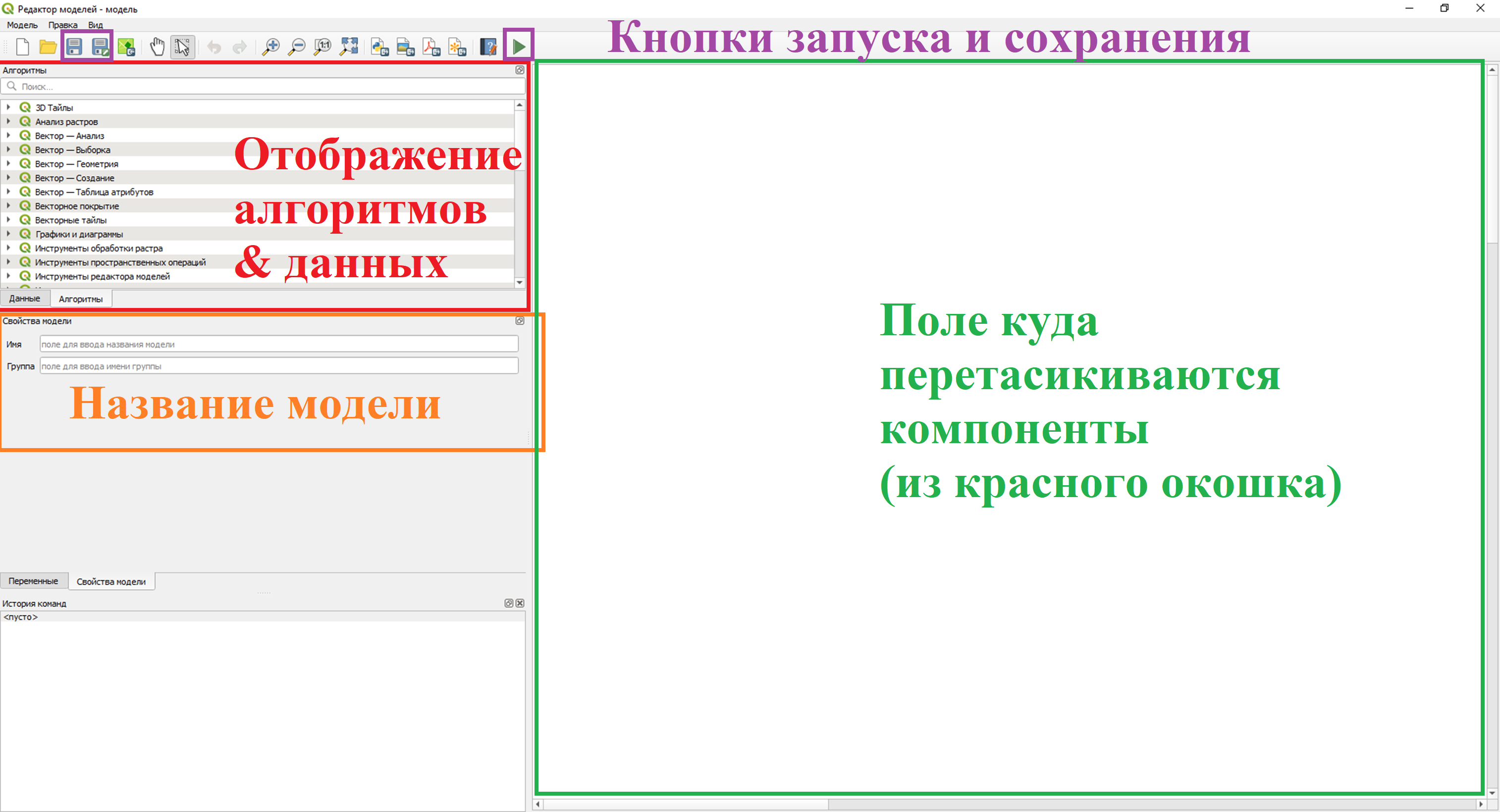This screenshot has height=812, width=1500.
Task: Open an existing model via folder icon
Action: (48, 47)
